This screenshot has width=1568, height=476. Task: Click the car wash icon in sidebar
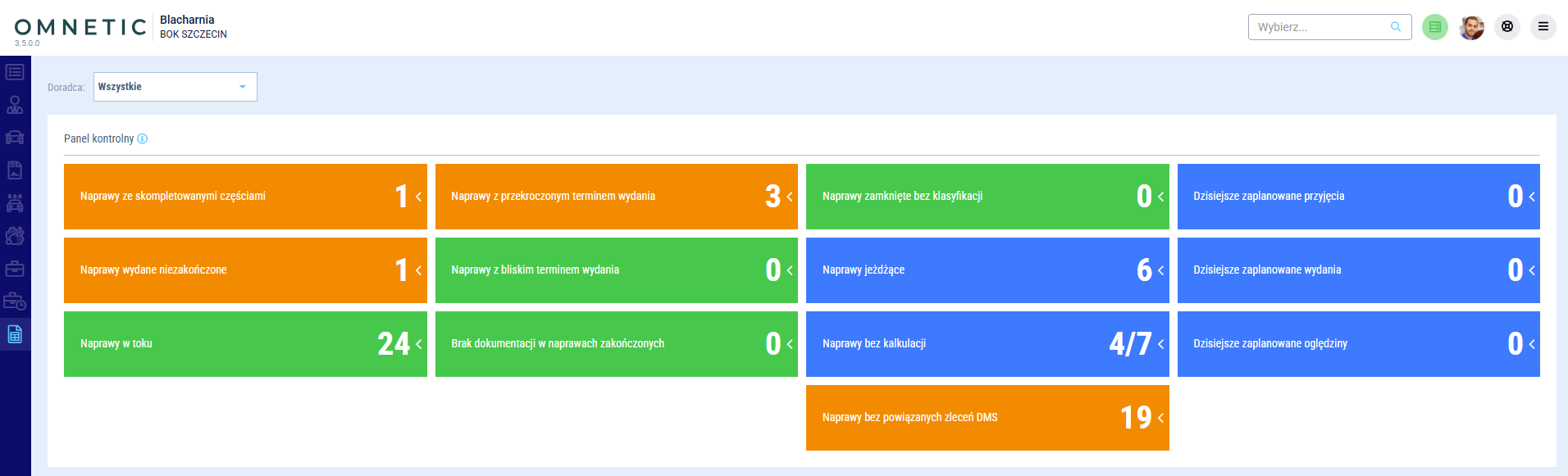[x=15, y=203]
